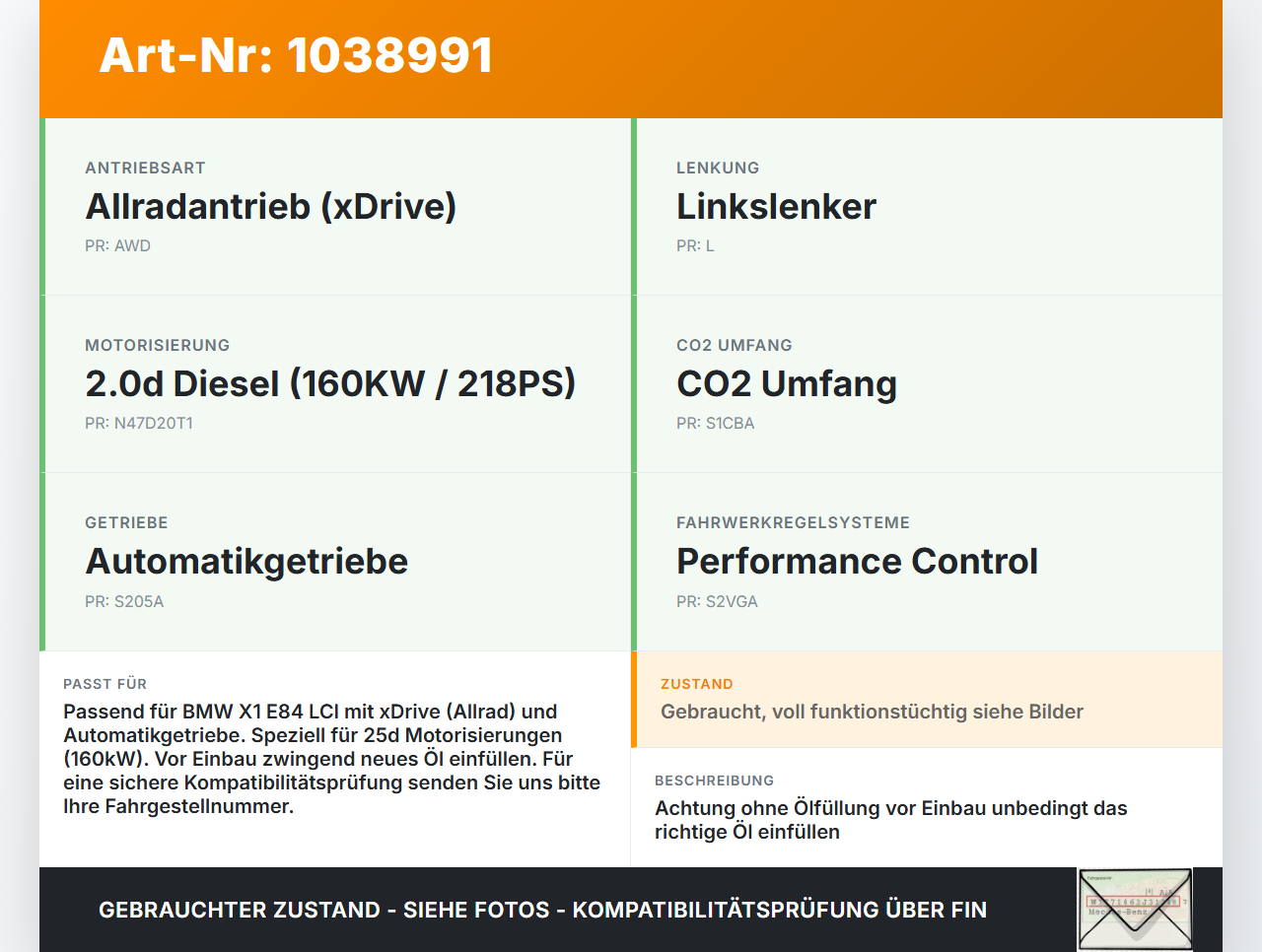Click the envelope icon in footer
Viewport: 1262px width, 952px height.
(x=1135, y=910)
